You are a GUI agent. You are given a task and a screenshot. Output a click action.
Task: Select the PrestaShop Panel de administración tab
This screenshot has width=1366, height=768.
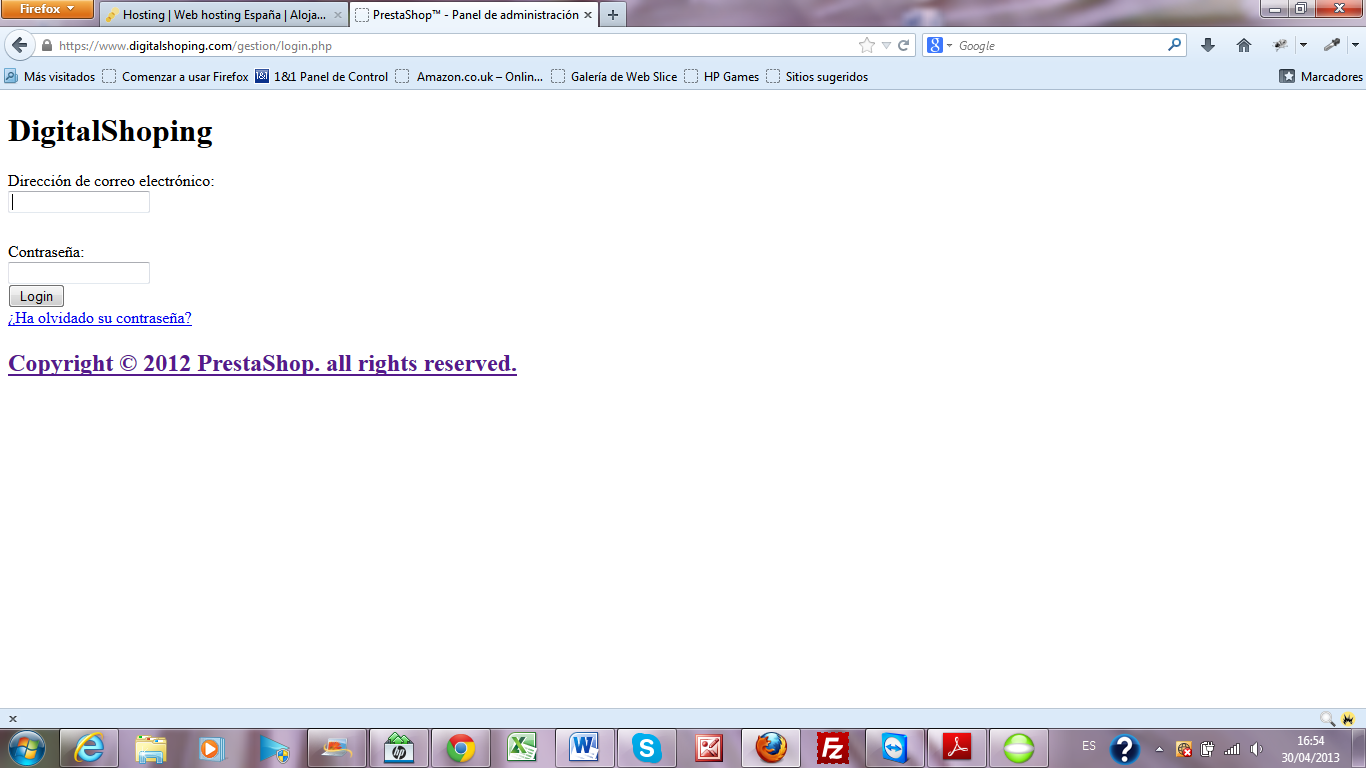tap(474, 15)
